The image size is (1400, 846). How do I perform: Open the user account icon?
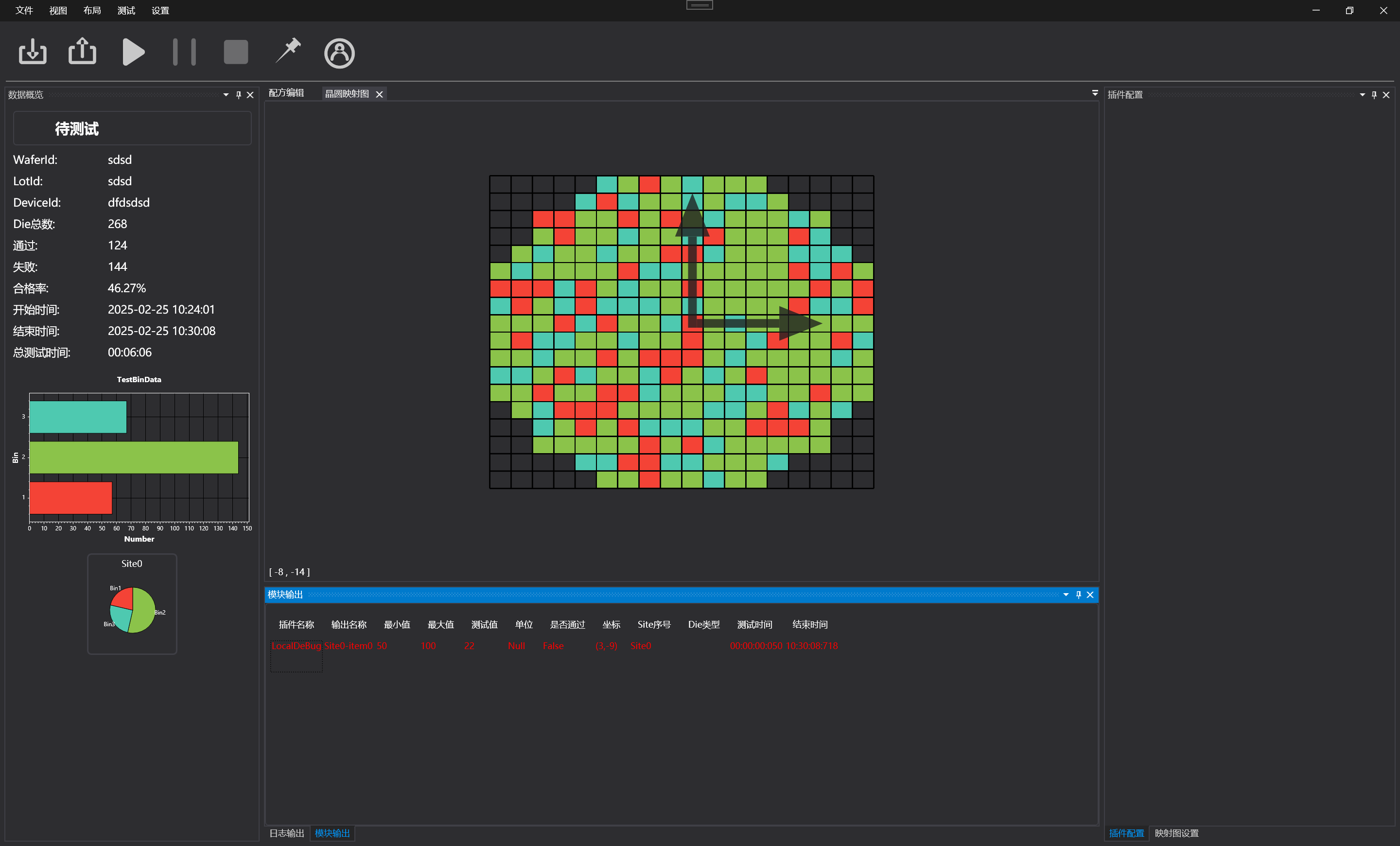pos(339,53)
